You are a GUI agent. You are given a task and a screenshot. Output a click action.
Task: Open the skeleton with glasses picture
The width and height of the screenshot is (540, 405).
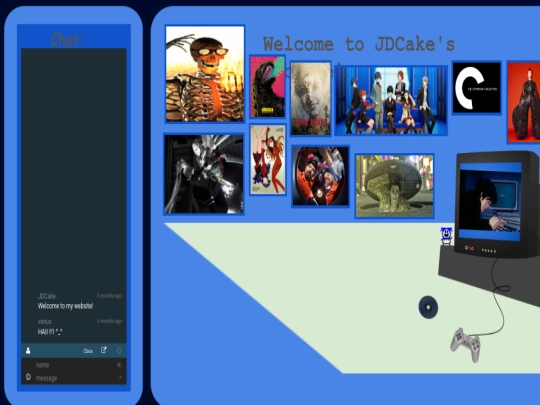pos(205,74)
